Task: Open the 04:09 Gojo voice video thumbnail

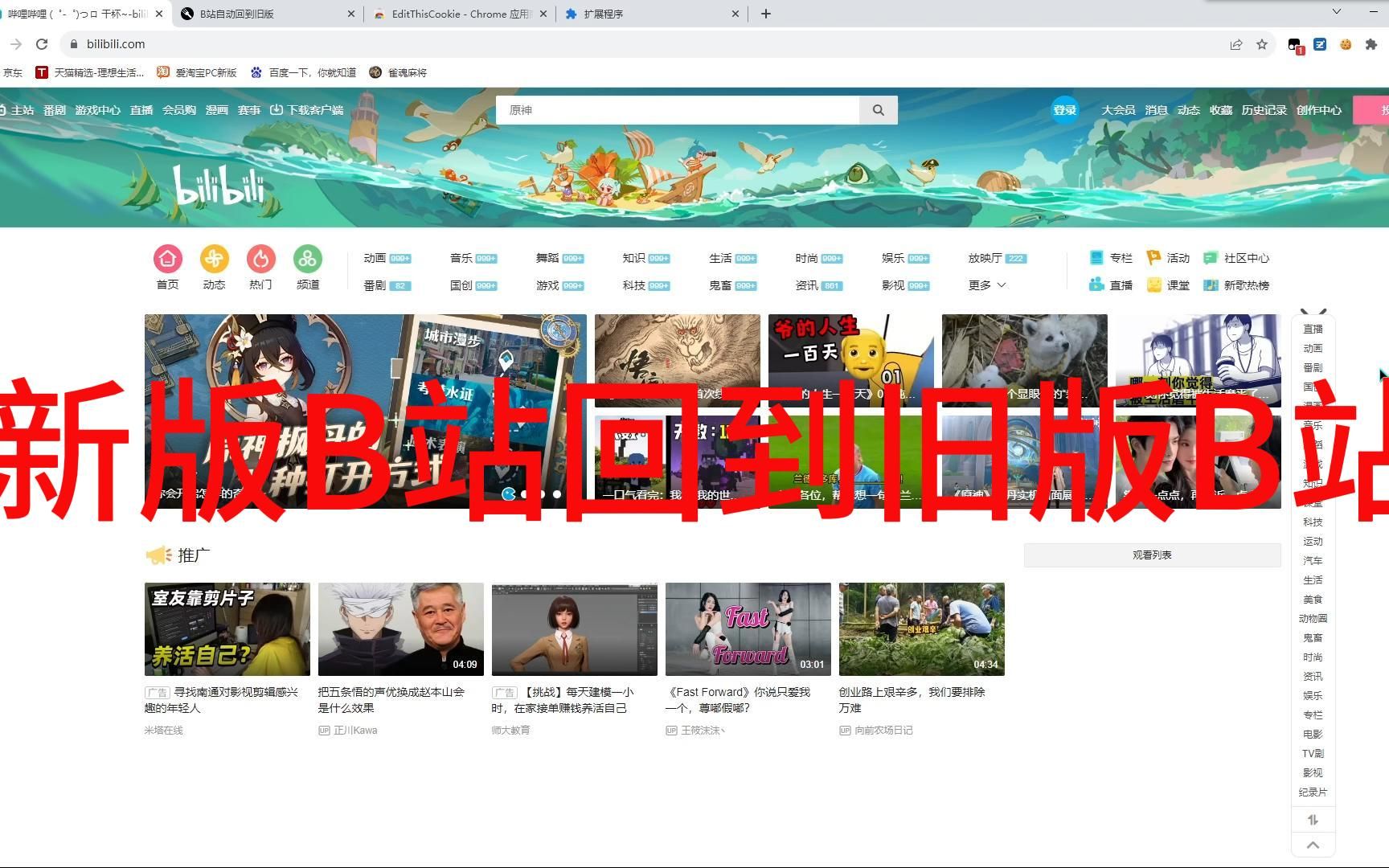Action: pos(401,629)
